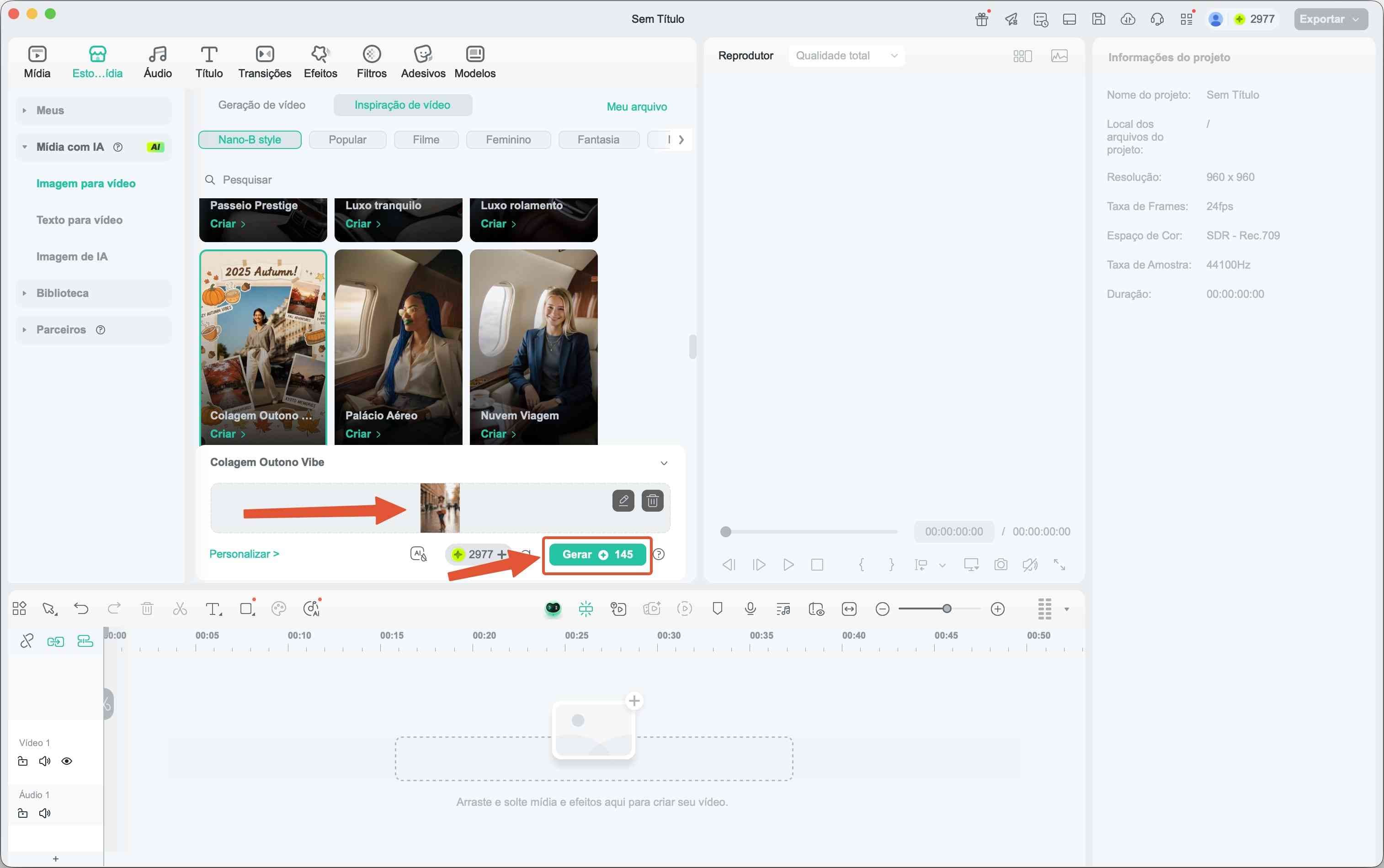Open the Qualidade total dropdown

[846, 56]
